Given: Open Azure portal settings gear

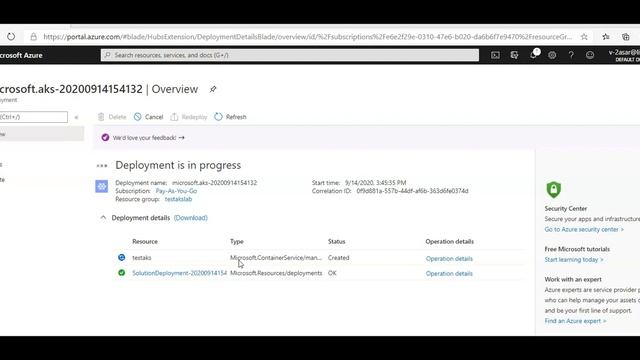Looking at the screenshot, I should click(x=552, y=55).
